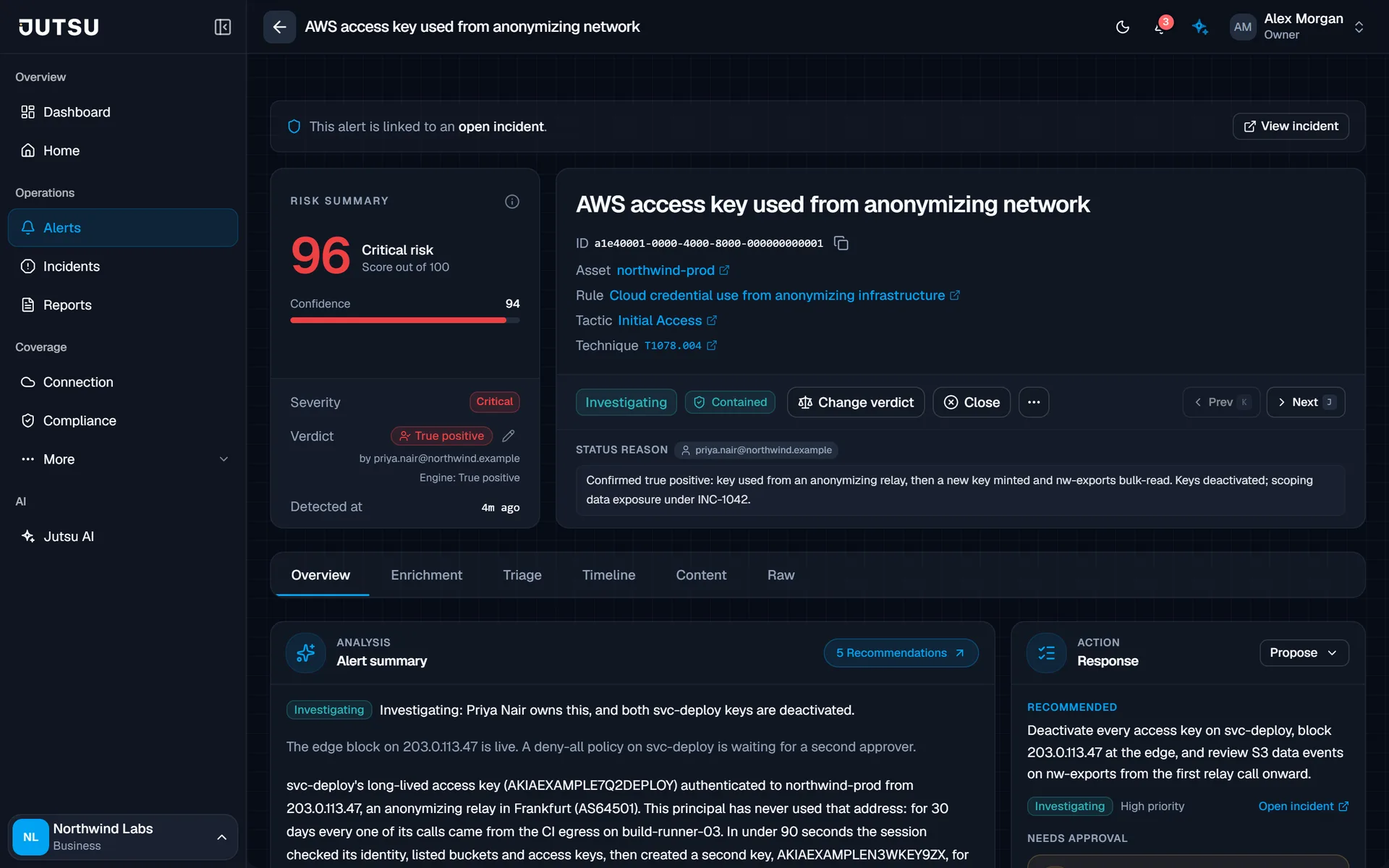This screenshot has width=1389, height=868.
Task: Open Jutsu AI in the sidebar
Action: [x=123, y=536]
